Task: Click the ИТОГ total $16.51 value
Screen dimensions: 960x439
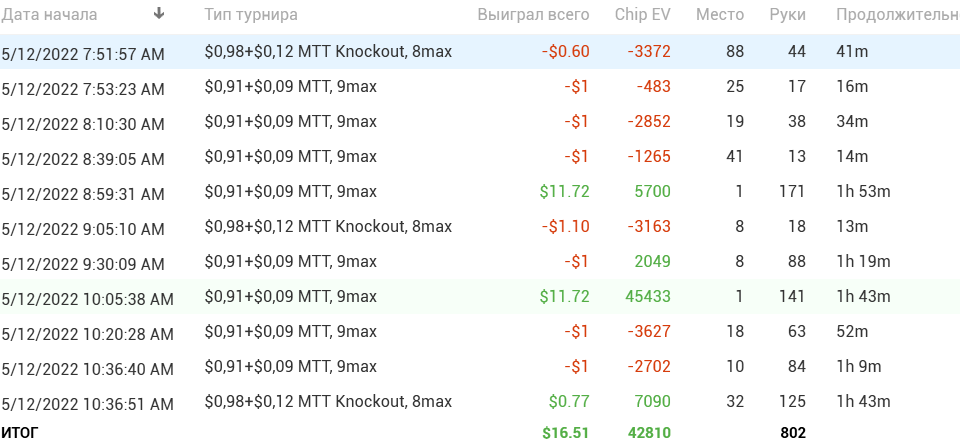Action: click(x=565, y=432)
